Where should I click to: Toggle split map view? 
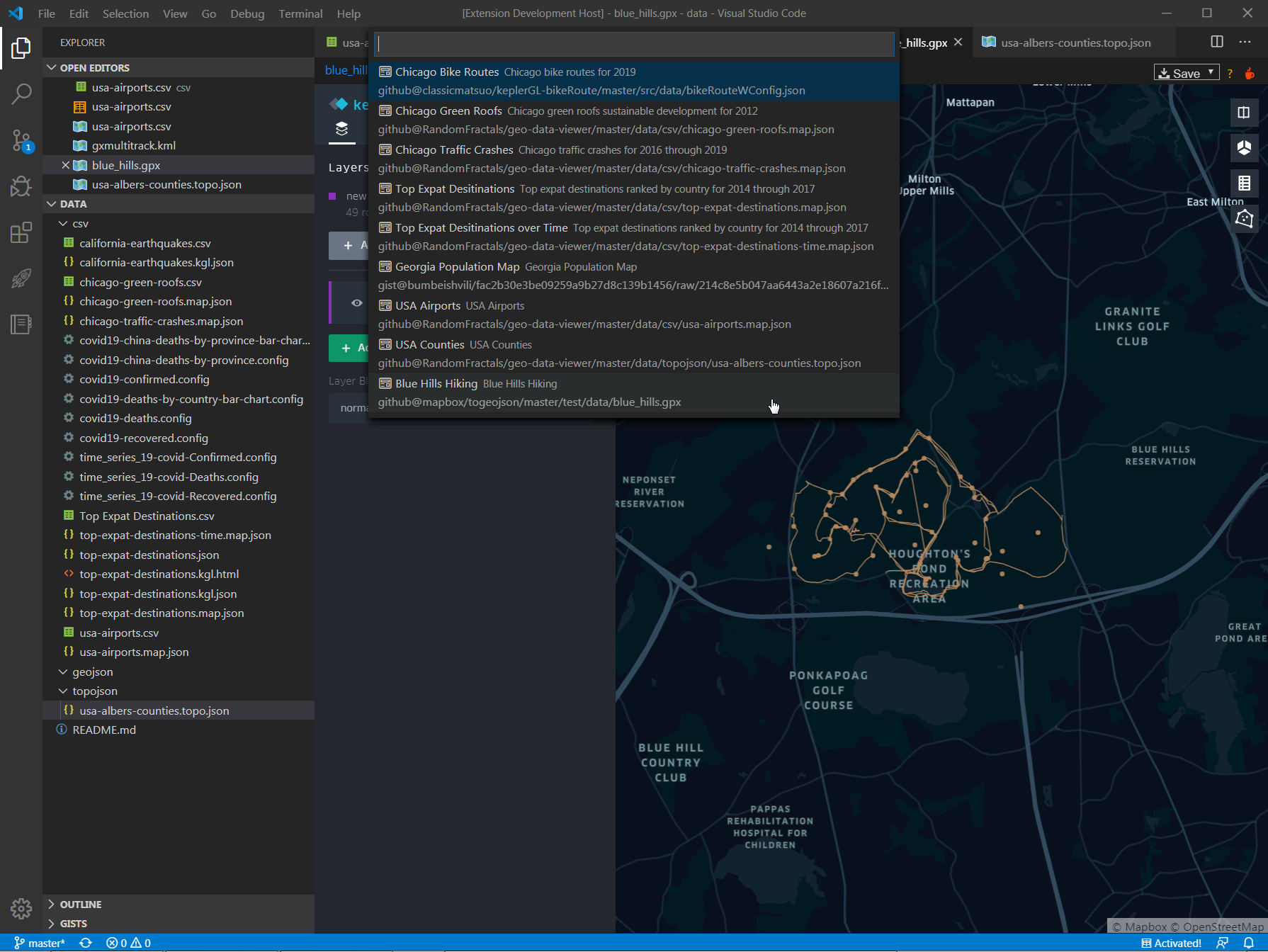[x=1244, y=113]
